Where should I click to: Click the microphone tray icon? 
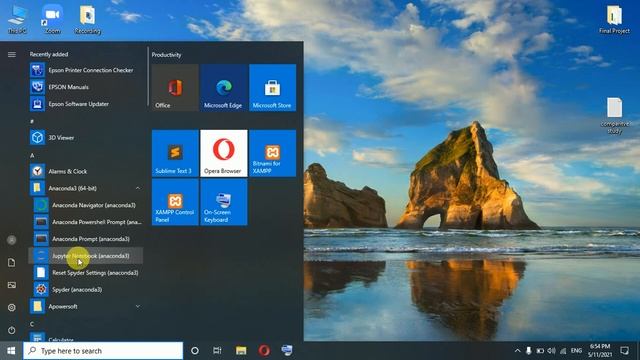(x=529, y=351)
